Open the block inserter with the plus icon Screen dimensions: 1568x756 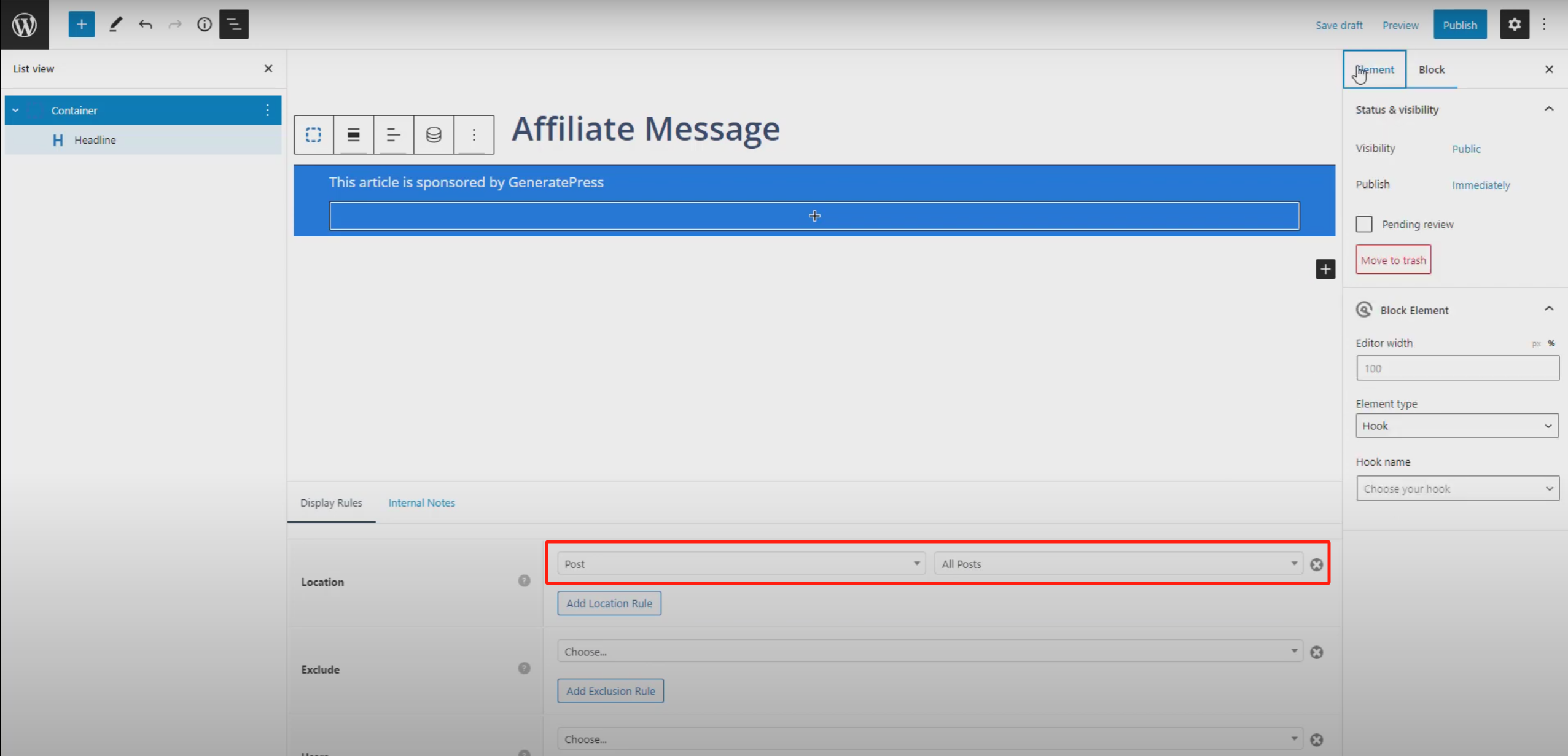point(81,24)
